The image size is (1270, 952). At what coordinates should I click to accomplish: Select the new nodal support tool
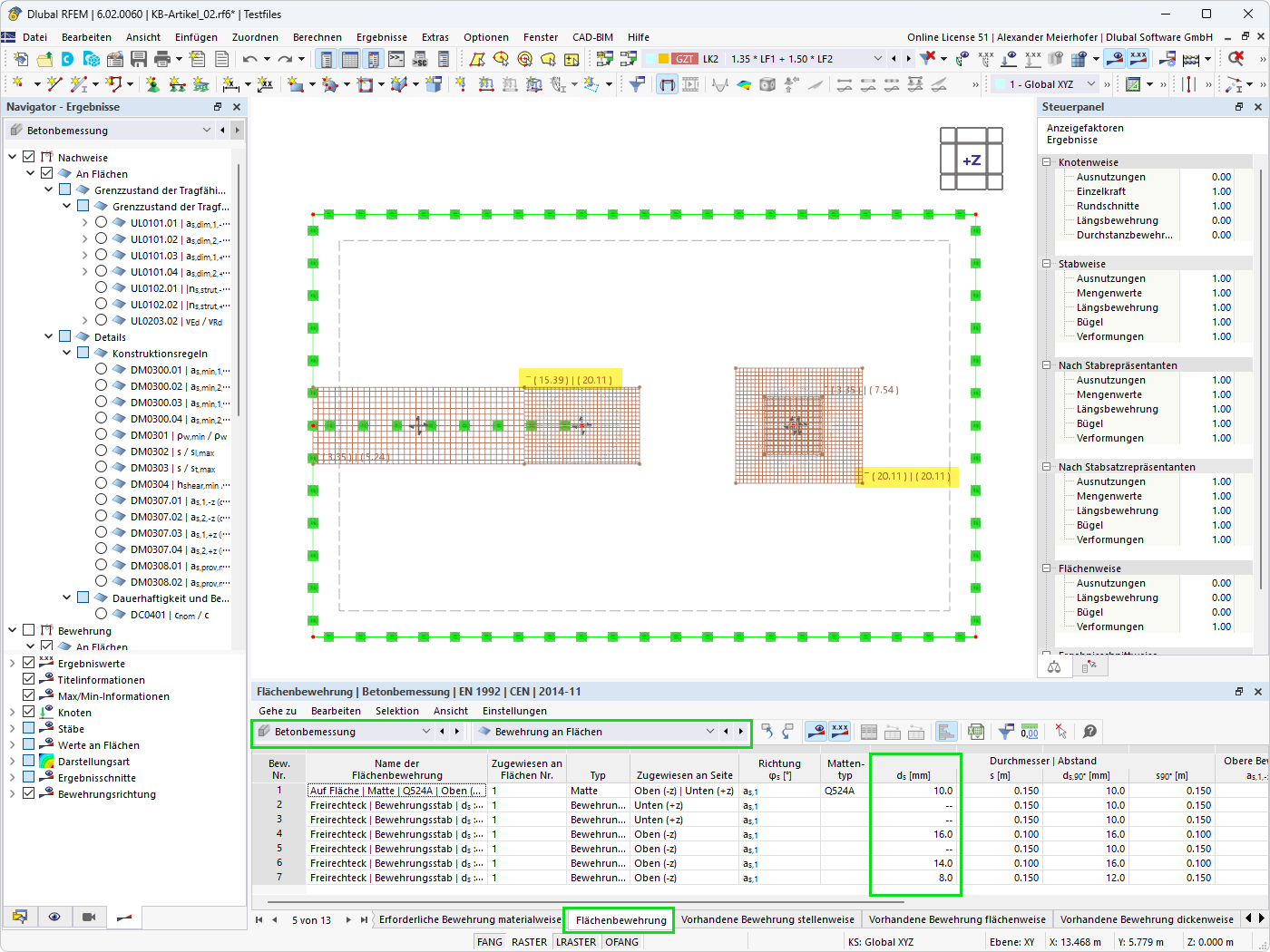click(152, 84)
